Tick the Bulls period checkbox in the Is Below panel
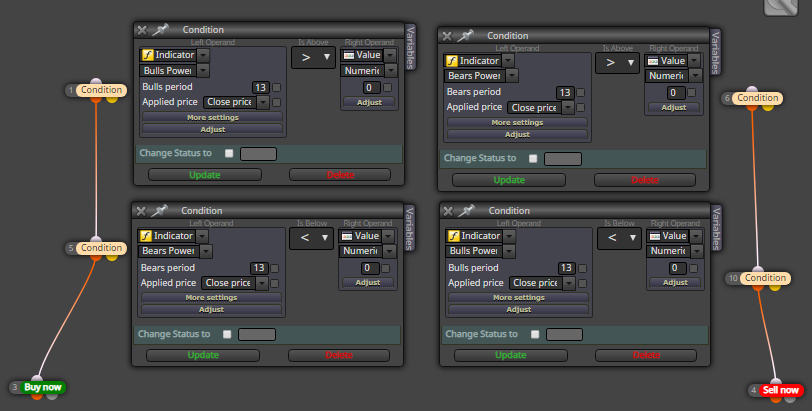The height and width of the screenshot is (411, 812). click(x=582, y=269)
